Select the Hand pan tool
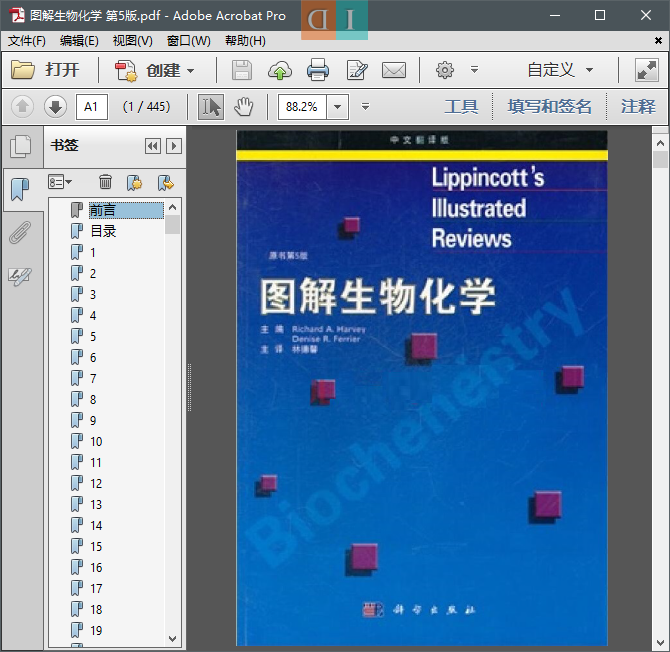Screen dimensions: 670x652 tap(244, 107)
